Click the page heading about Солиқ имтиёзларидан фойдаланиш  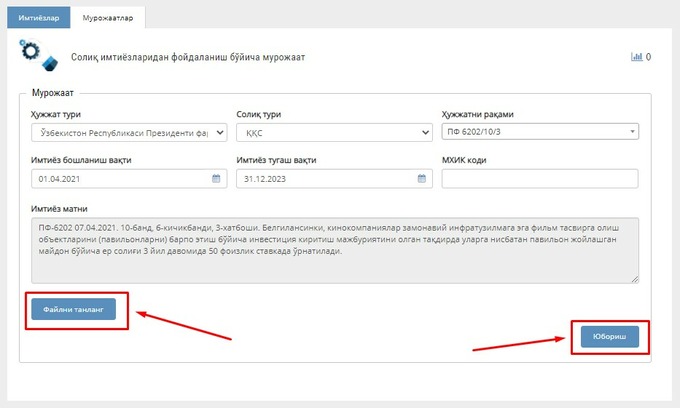190,57
